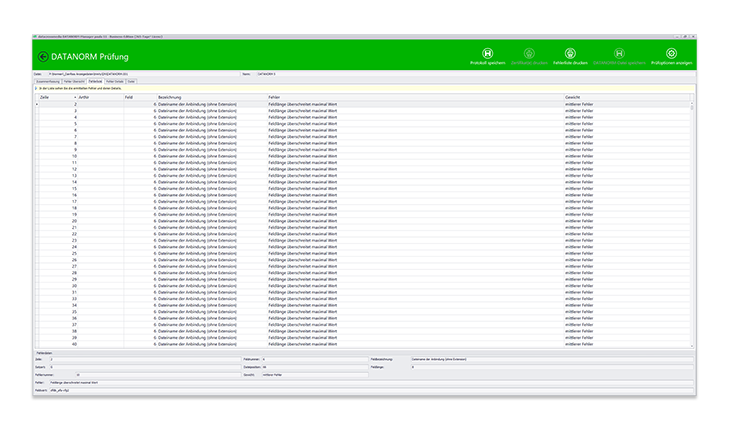Screen dimensions: 729x430
Task: Sort by the Bezeichnung column header
Action: click(x=212, y=97)
